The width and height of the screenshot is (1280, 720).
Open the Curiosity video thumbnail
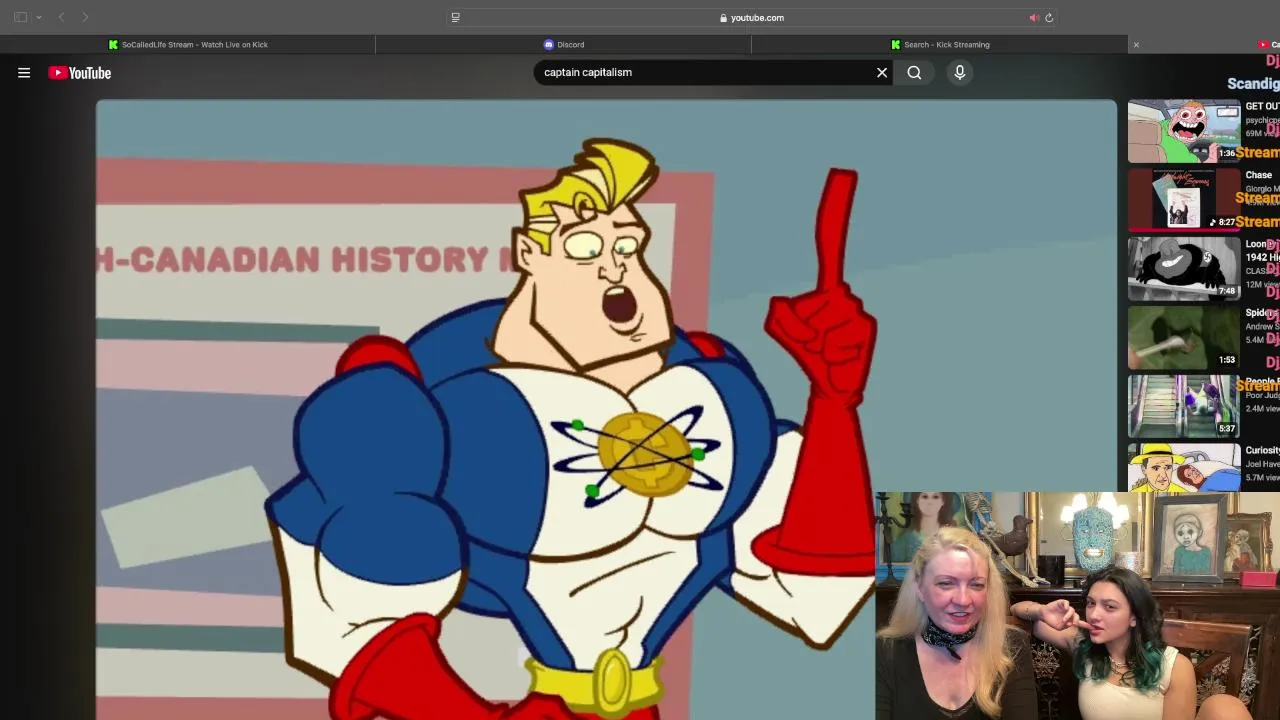pyautogui.click(x=1184, y=468)
